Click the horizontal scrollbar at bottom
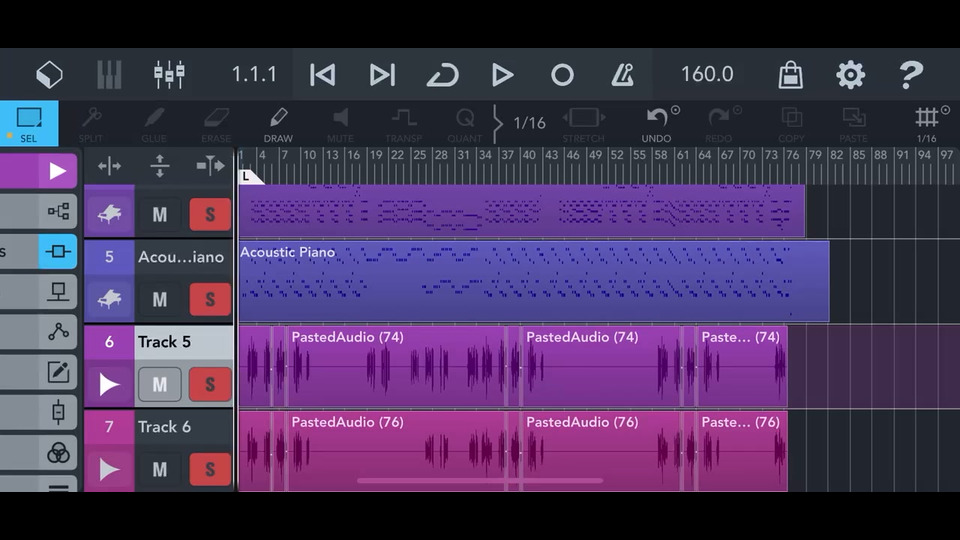The image size is (960, 540). pyautogui.click(x=480, y=481)
